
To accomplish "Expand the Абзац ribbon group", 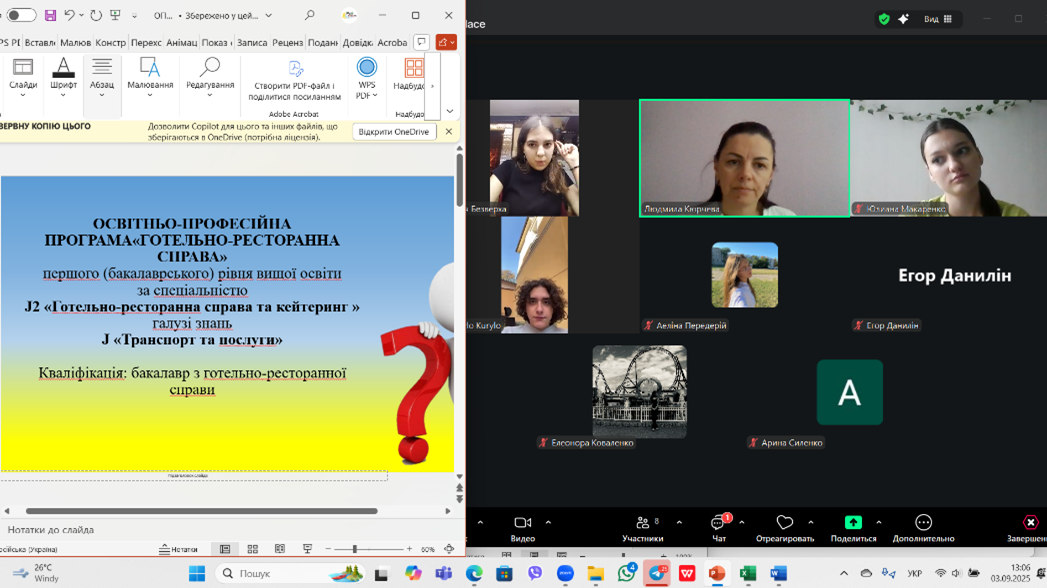I will 101,78.
